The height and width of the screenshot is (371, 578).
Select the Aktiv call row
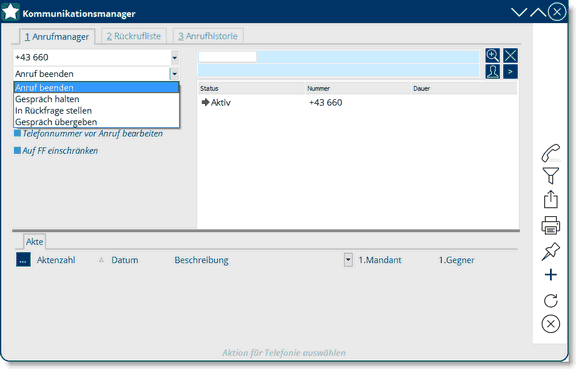(x=358, y=103)
